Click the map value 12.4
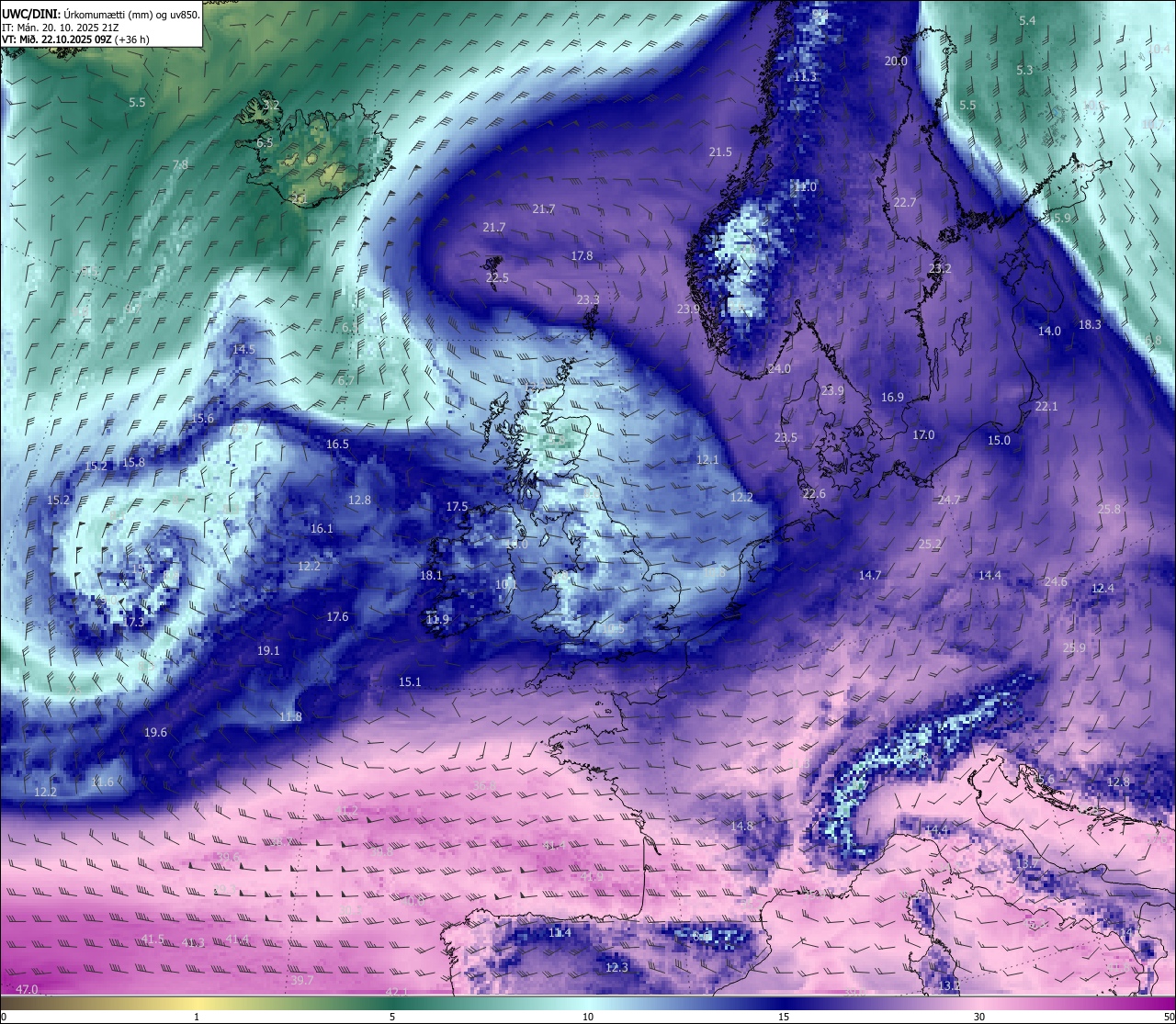 pyautogui.click(x=1102, y=589)
